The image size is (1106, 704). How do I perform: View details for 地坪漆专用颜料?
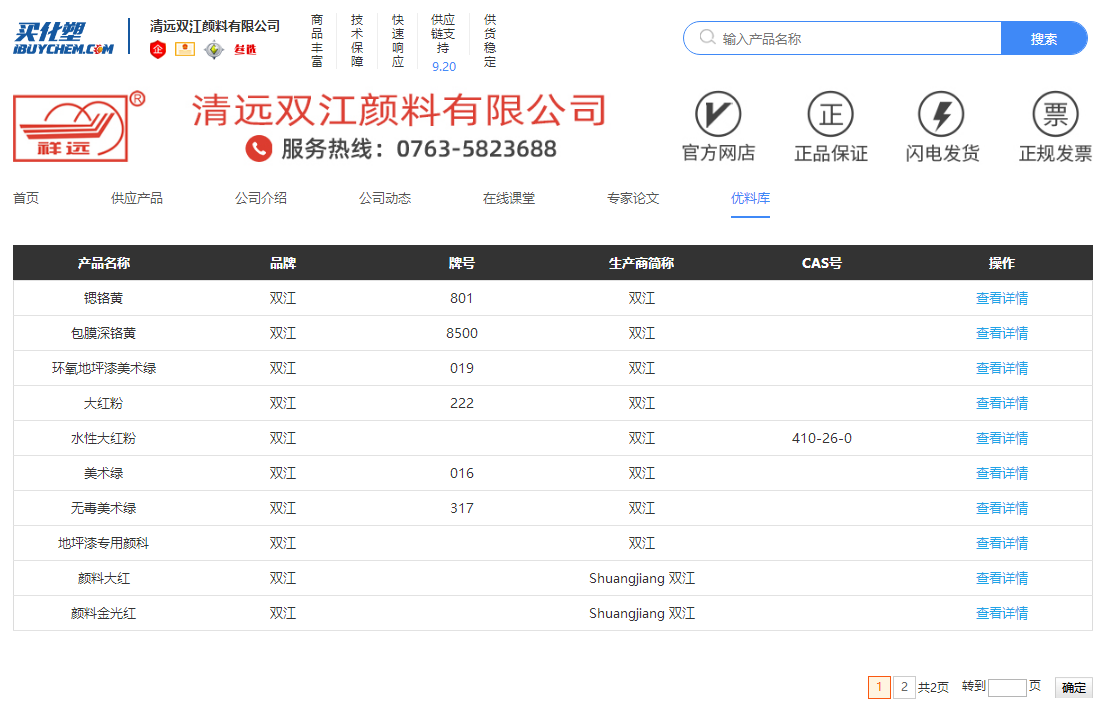[1002, 543]
